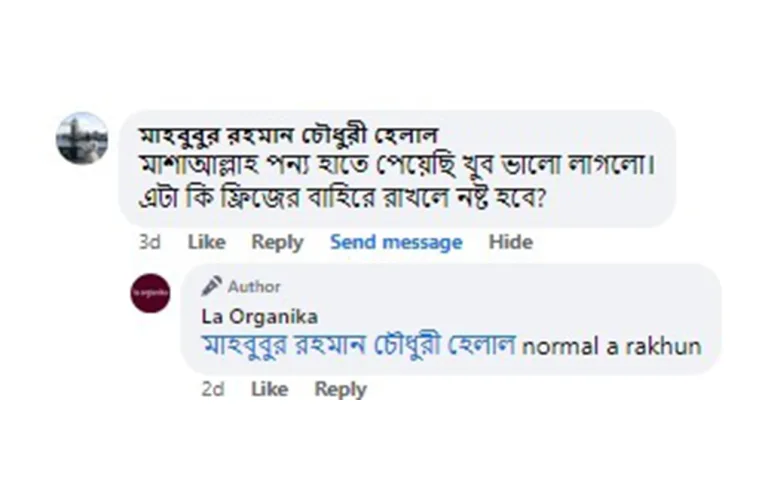
Task: Click the pencil Author badge icon
Action: [211, 287]
